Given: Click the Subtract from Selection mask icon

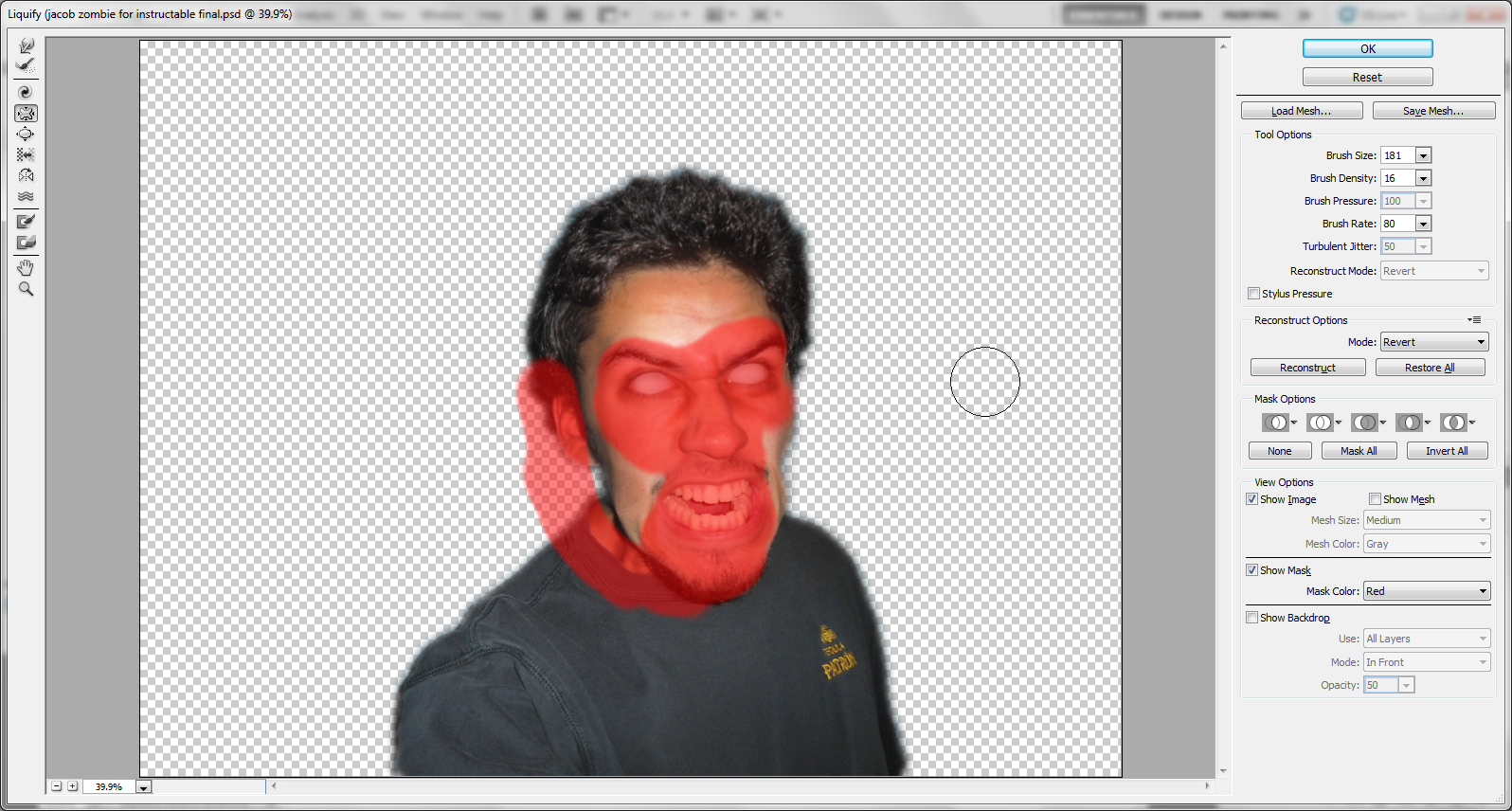Looking at the screenshot, I should click(x=1364, y=423).
